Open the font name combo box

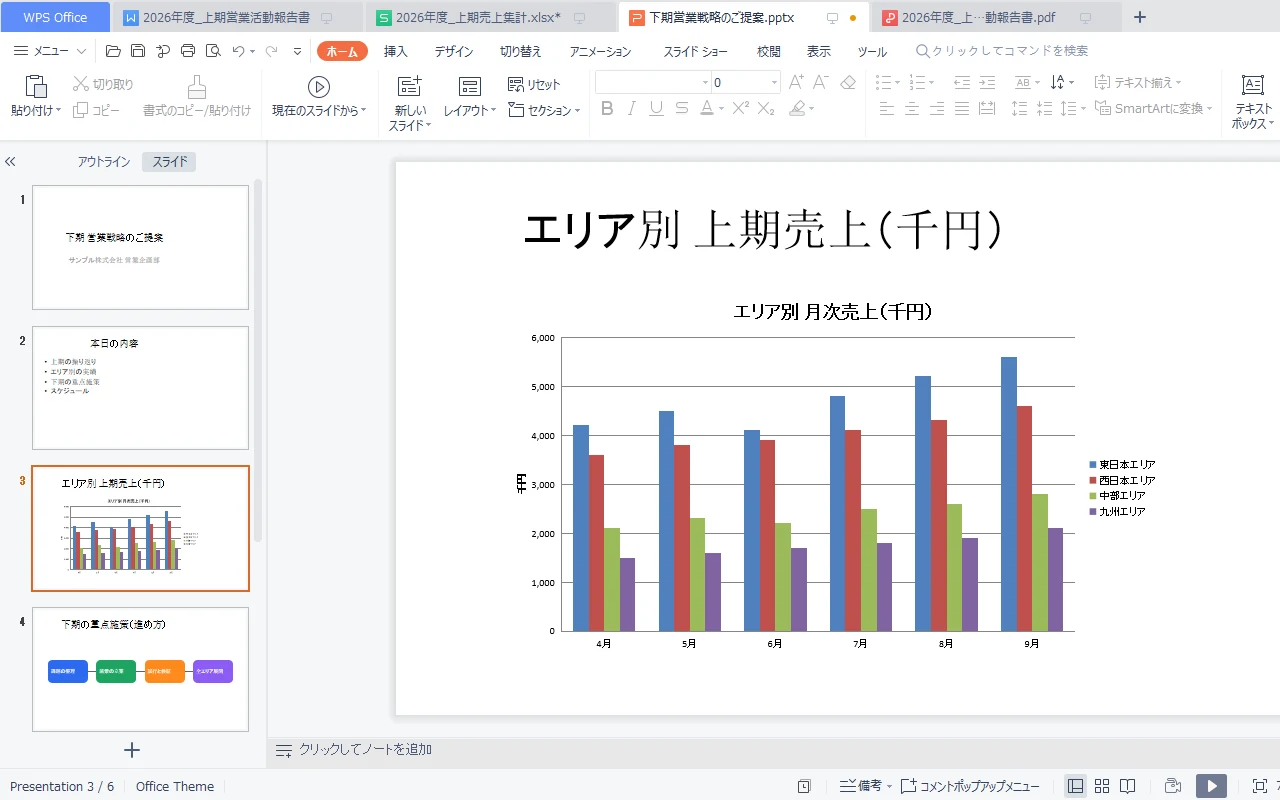[x=653, y=82]
